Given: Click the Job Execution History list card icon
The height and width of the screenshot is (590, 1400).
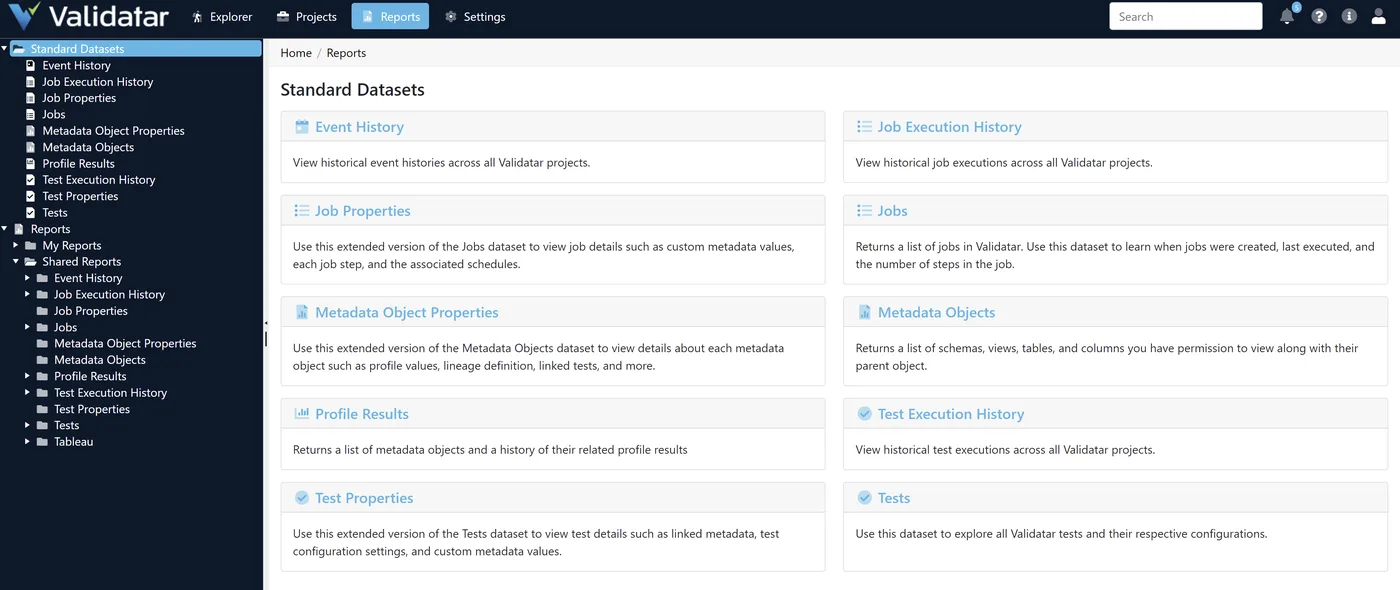Looking at the screenshot, I should coord(865,127).
